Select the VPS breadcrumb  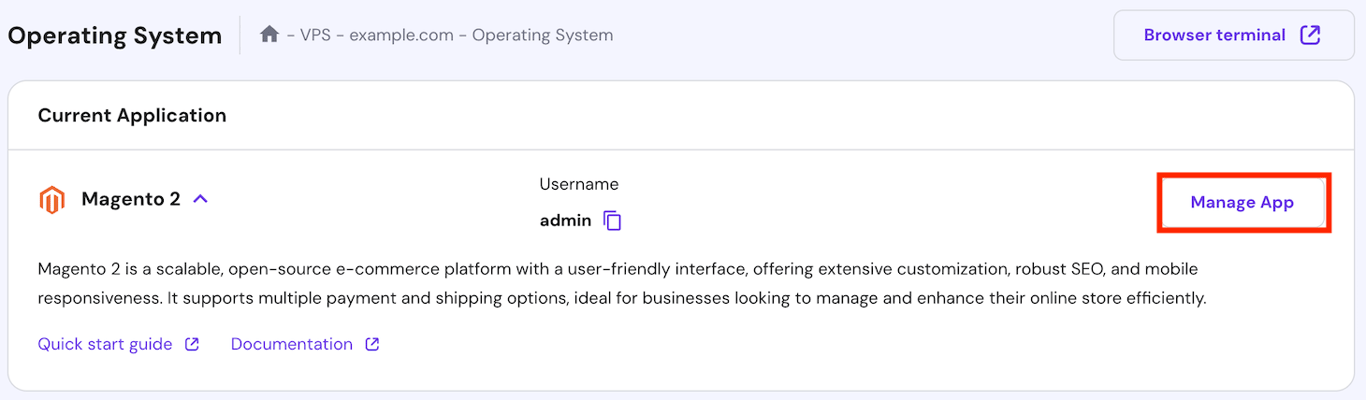coord(317,35)
